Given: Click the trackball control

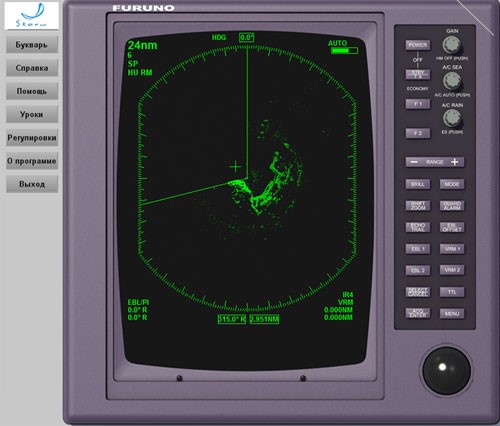Looking at the screenshot, I should [446, 371].
